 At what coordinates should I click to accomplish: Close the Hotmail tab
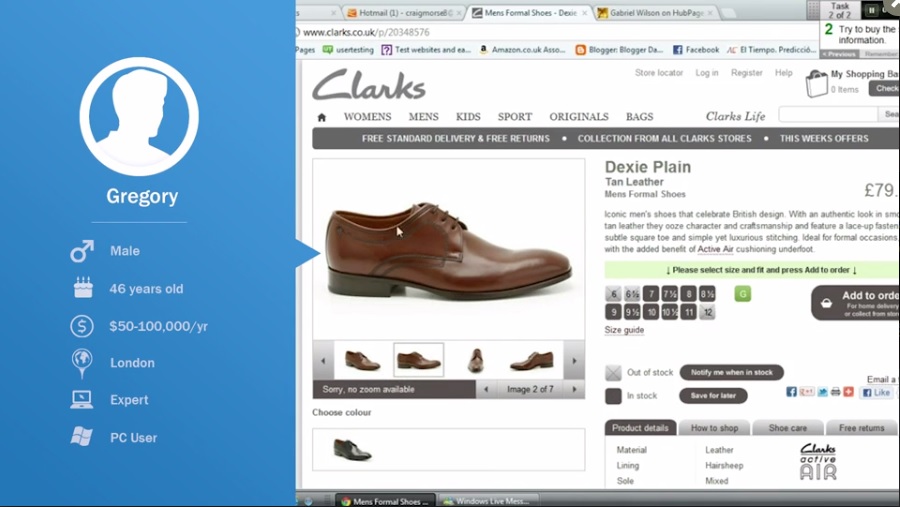(459, 13)
